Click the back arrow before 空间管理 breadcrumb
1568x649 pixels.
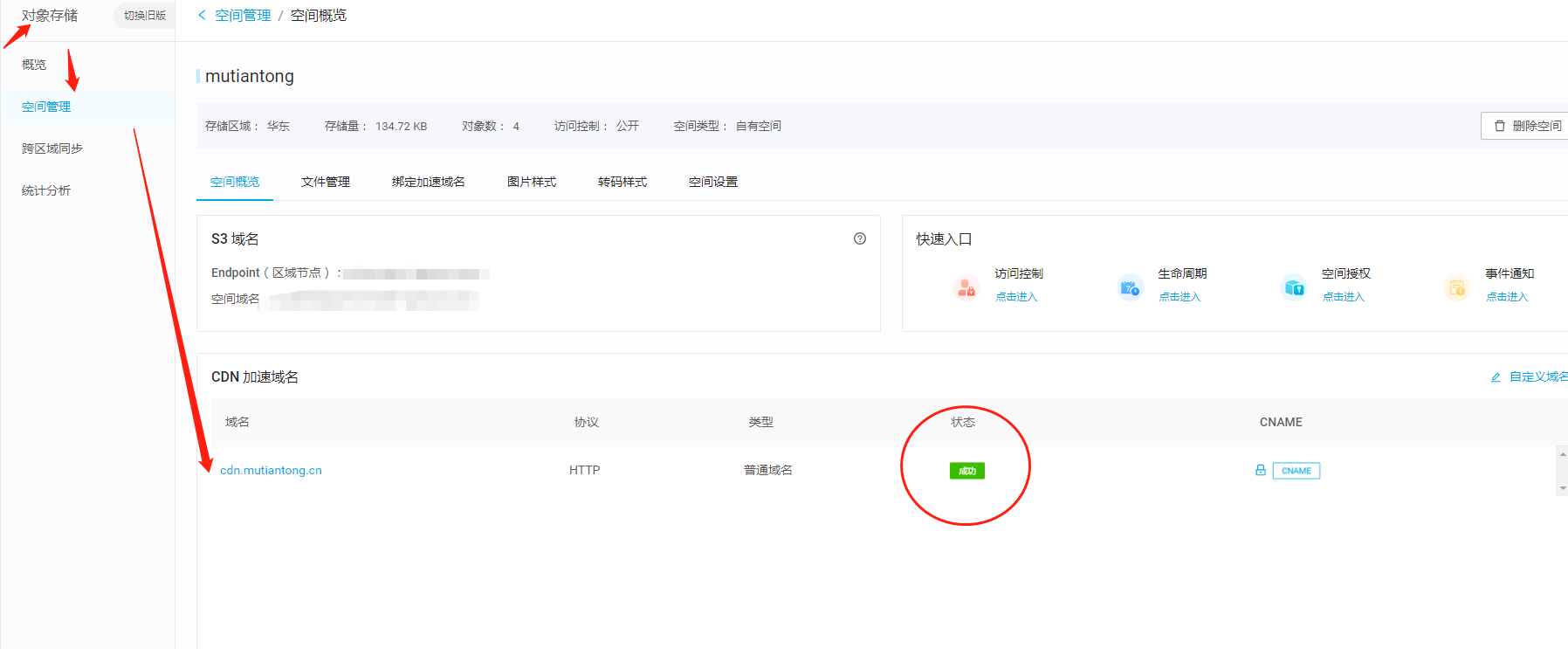202,15
